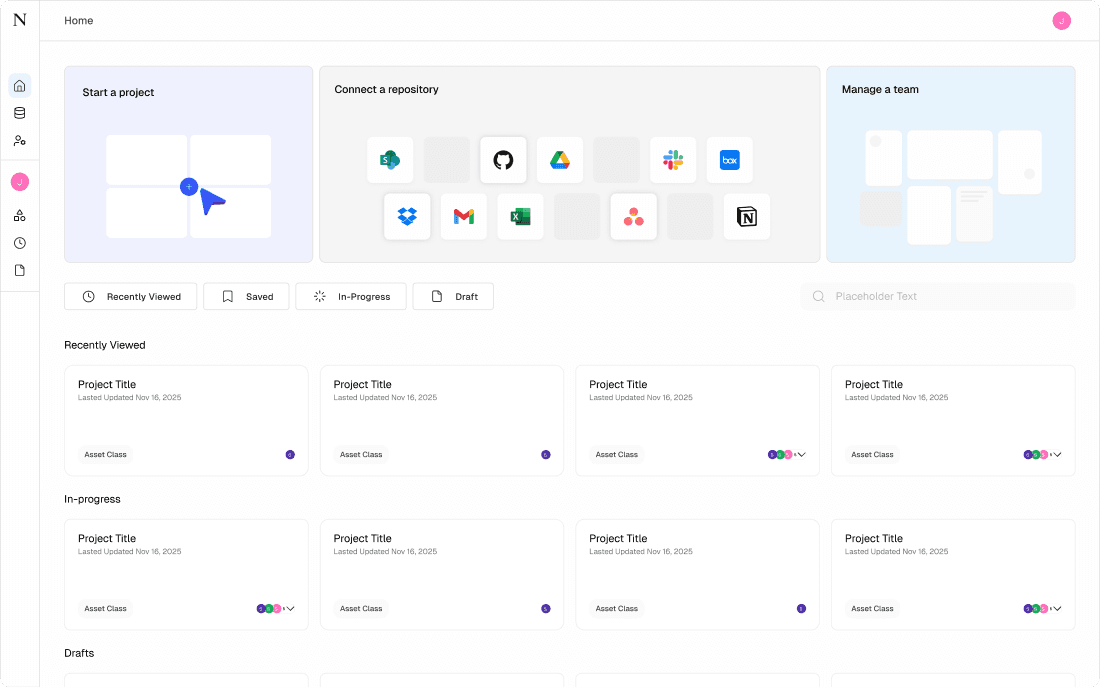The width and height of the screenshot is (1100, 688).
Task: Open the clock history icon in sidebar
Action: [x=20, y=243]
